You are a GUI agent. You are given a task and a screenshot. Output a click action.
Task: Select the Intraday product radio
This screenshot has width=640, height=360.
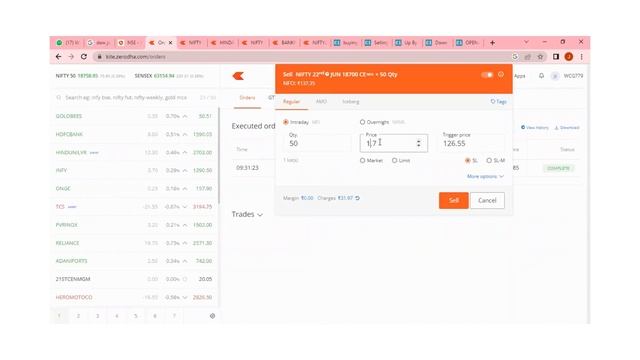[286, 122]
